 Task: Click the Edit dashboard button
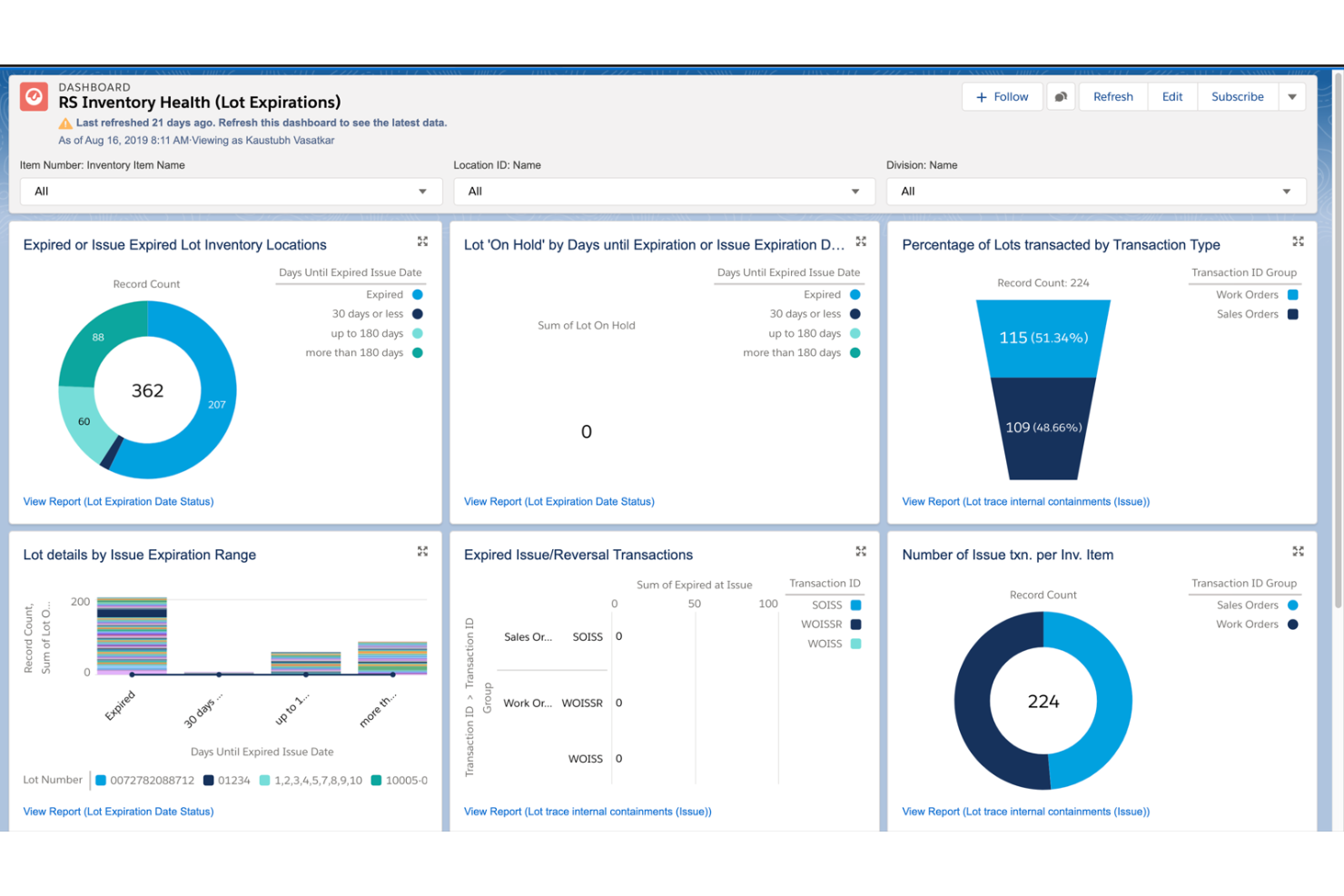point(1172,97)
